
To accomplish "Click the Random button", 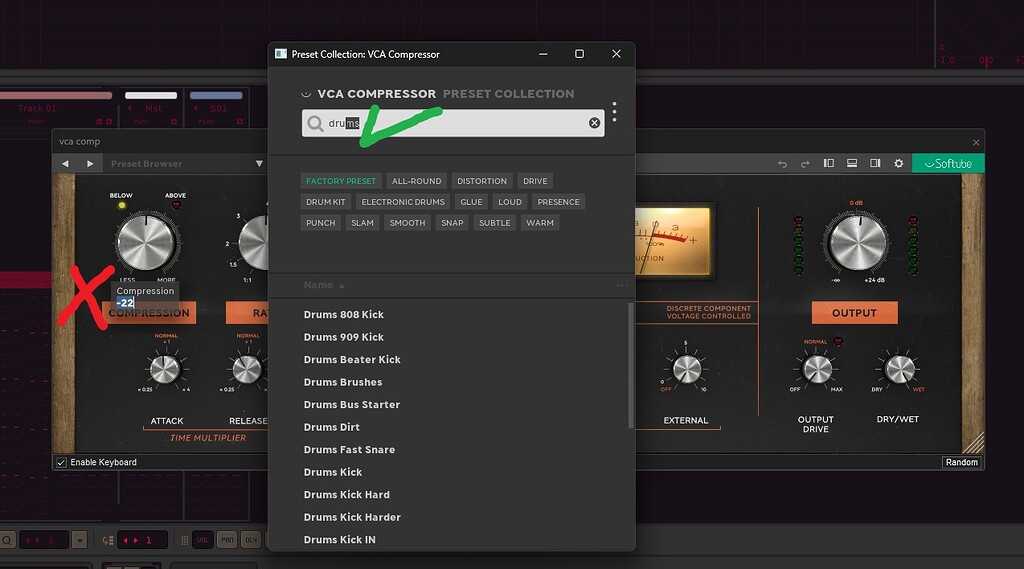I will [x=961, y=463].
